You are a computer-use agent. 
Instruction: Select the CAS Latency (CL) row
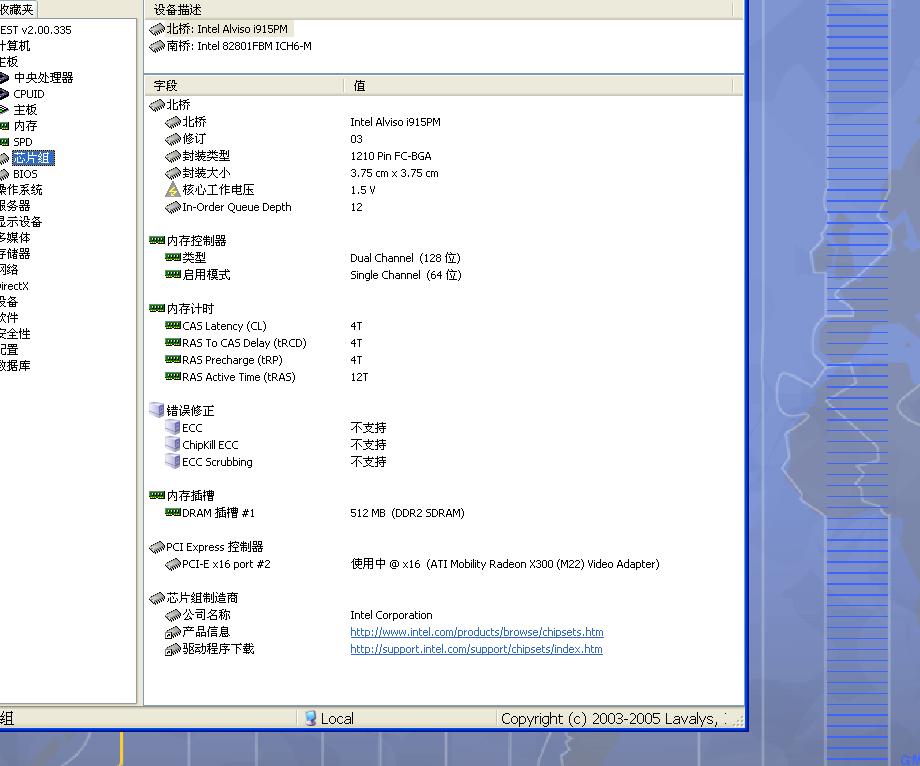[x=224, y=326]
